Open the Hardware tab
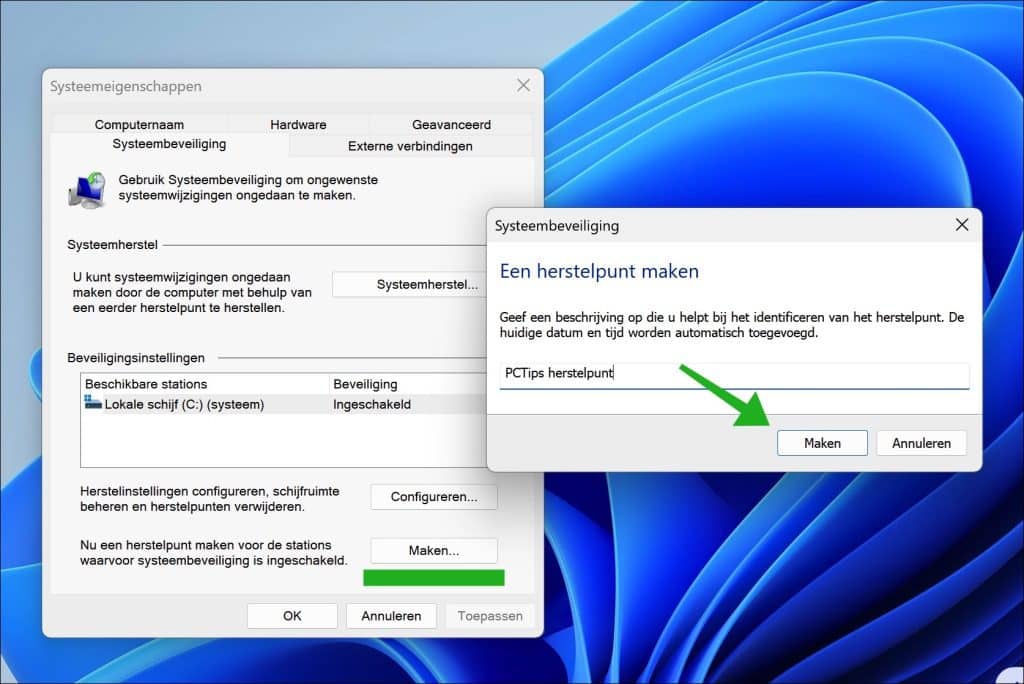The width and height of the screenshot is (1024, 684). 298,125
